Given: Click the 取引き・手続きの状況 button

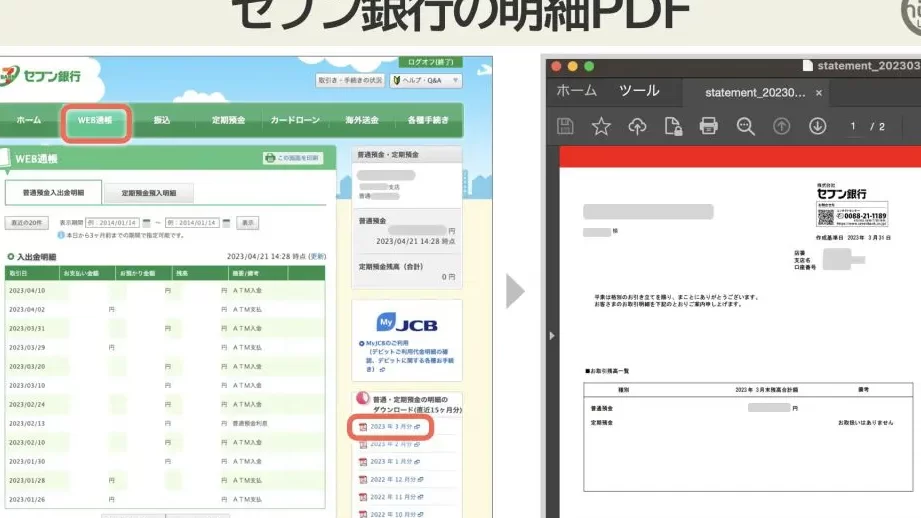Looking at the screenshot, I should point(350,80).
